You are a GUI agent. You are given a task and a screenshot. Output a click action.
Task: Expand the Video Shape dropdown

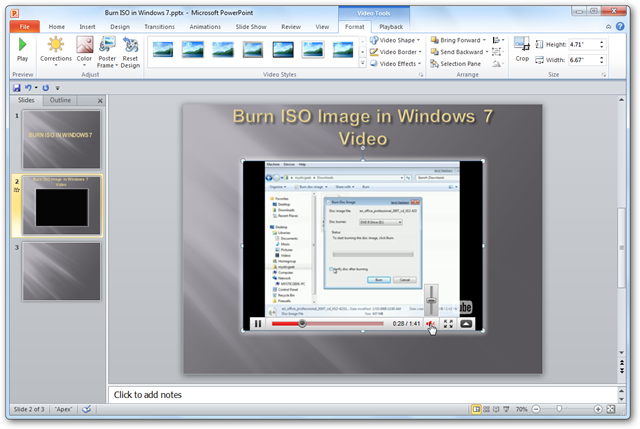click(x=395, y=40)
